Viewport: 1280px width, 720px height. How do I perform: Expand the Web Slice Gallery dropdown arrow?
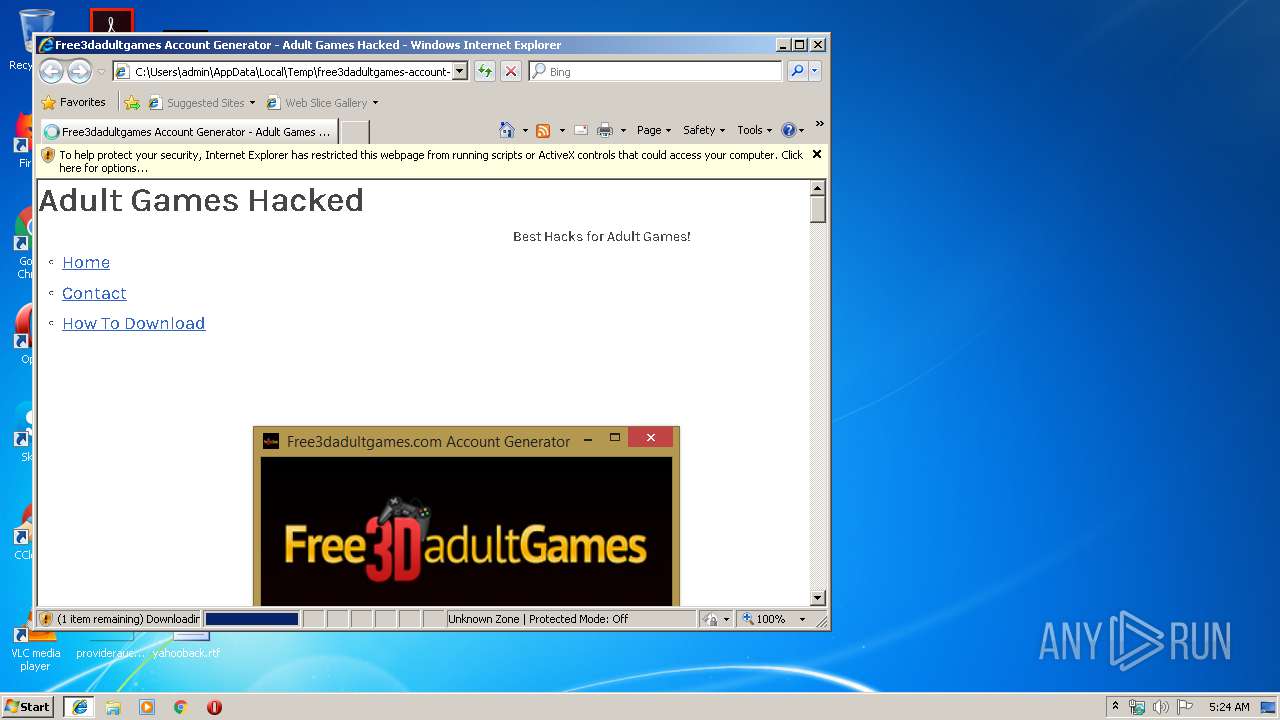tap(375, 103)
